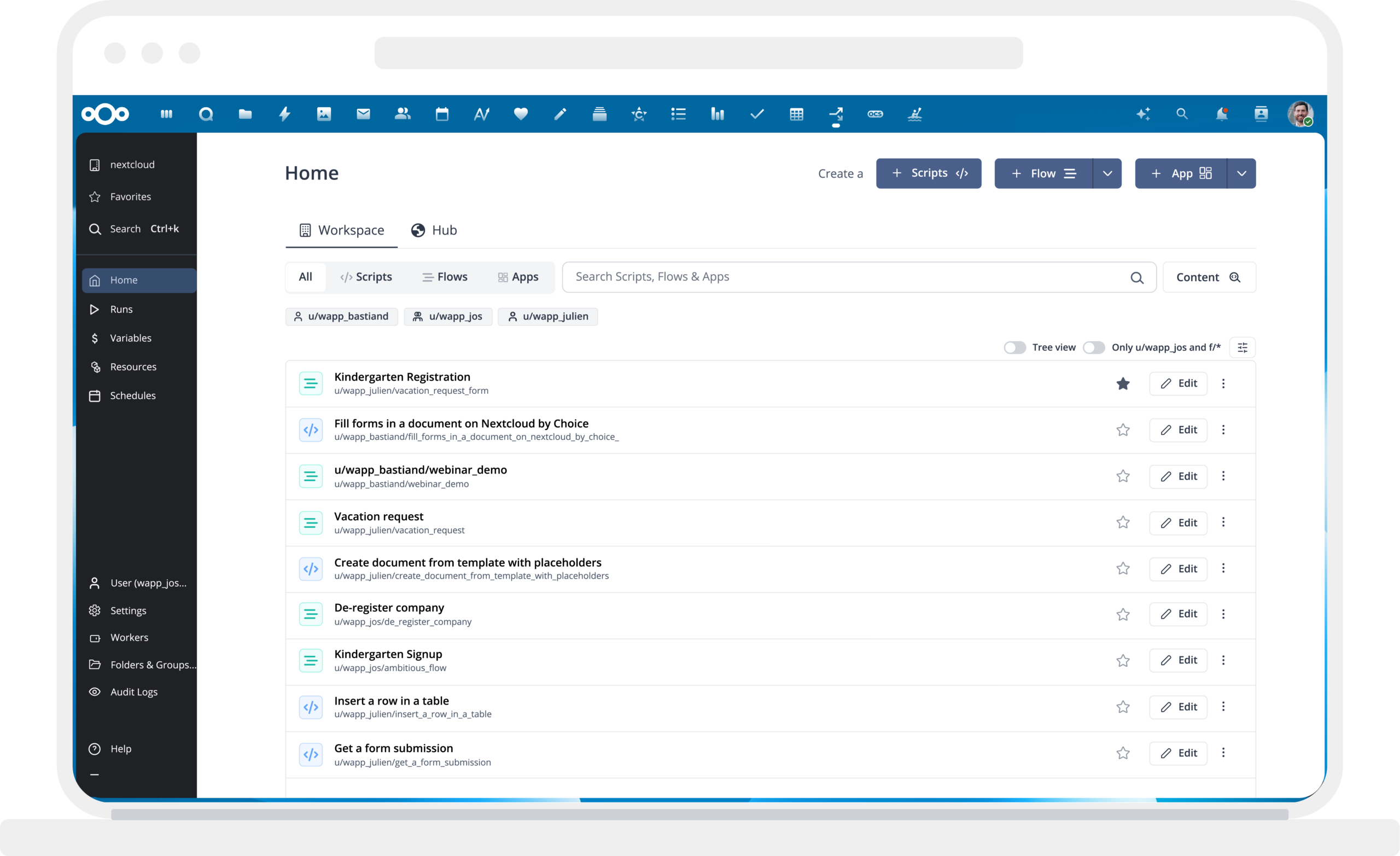
Task: Open the Nextcloud Assistant sparkle icon
Action: point(1144,114)
